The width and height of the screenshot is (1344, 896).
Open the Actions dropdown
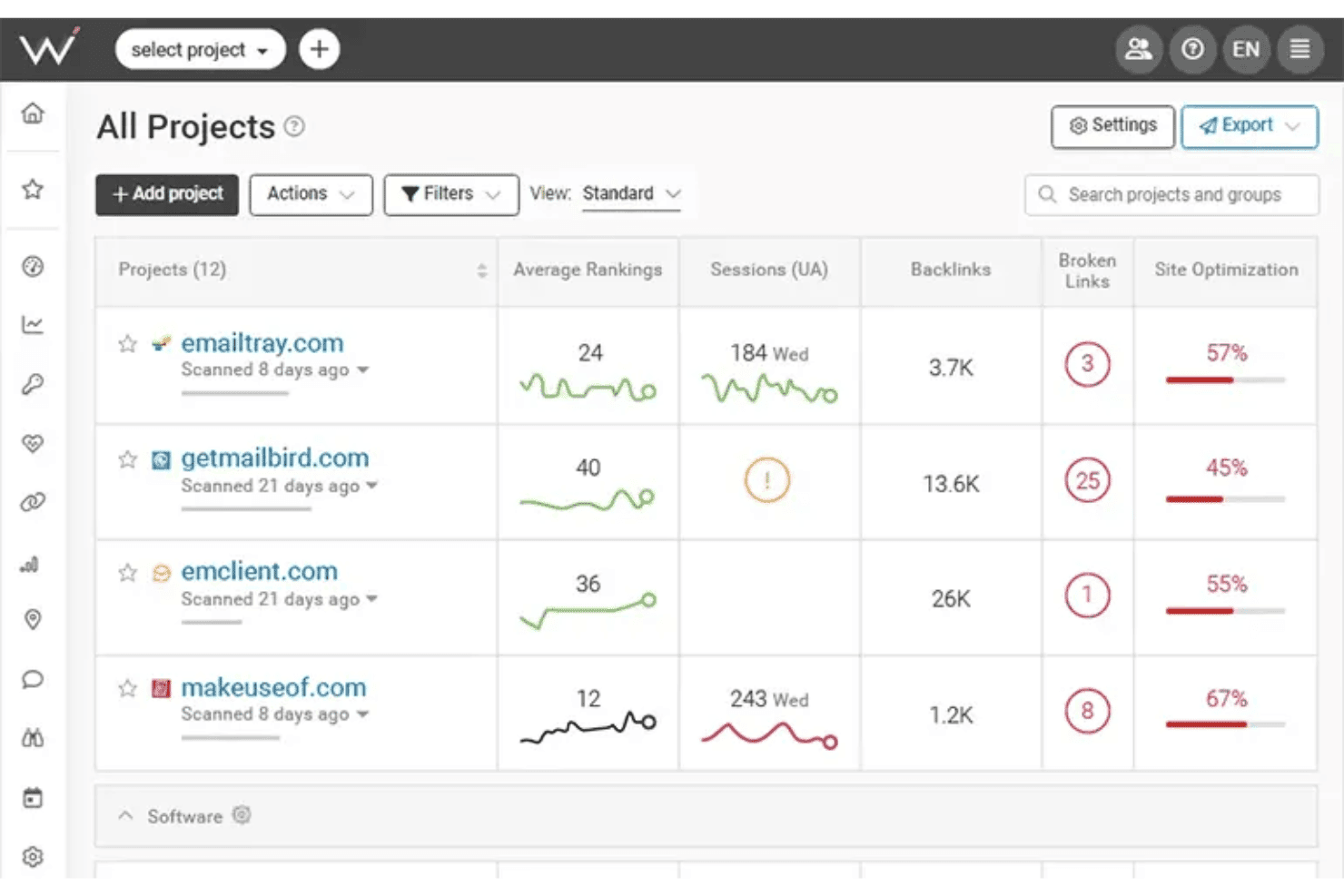pos(311,194)
